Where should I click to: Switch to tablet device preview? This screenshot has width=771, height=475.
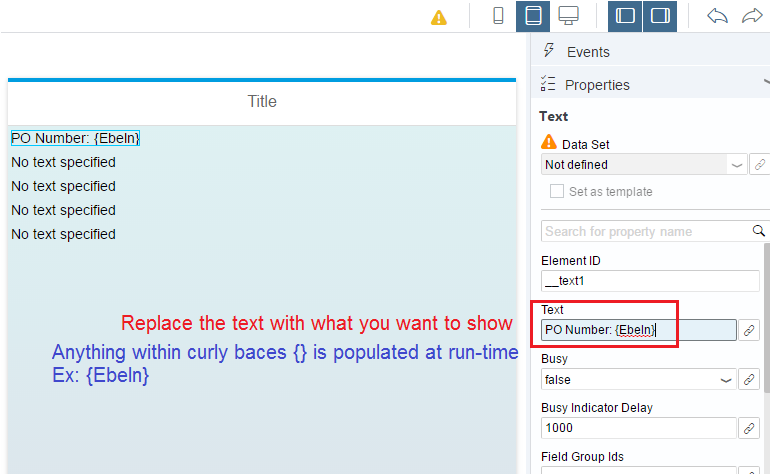pyautogui.click(x=533, y=16)
